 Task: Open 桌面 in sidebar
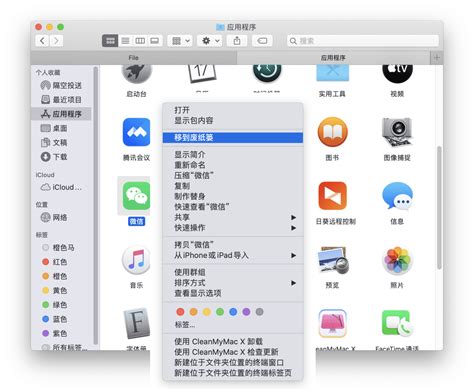pyautogui.click(x=61, y=128)
